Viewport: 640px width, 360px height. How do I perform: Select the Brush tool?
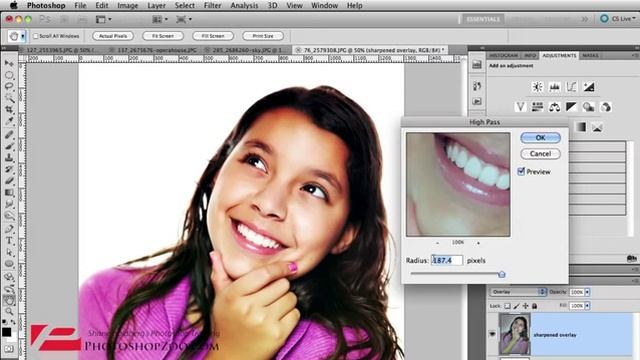(9, 146)
